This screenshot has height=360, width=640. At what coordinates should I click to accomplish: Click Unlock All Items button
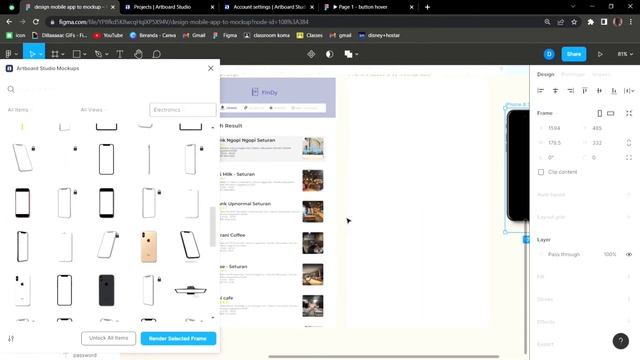coord(109,338)
